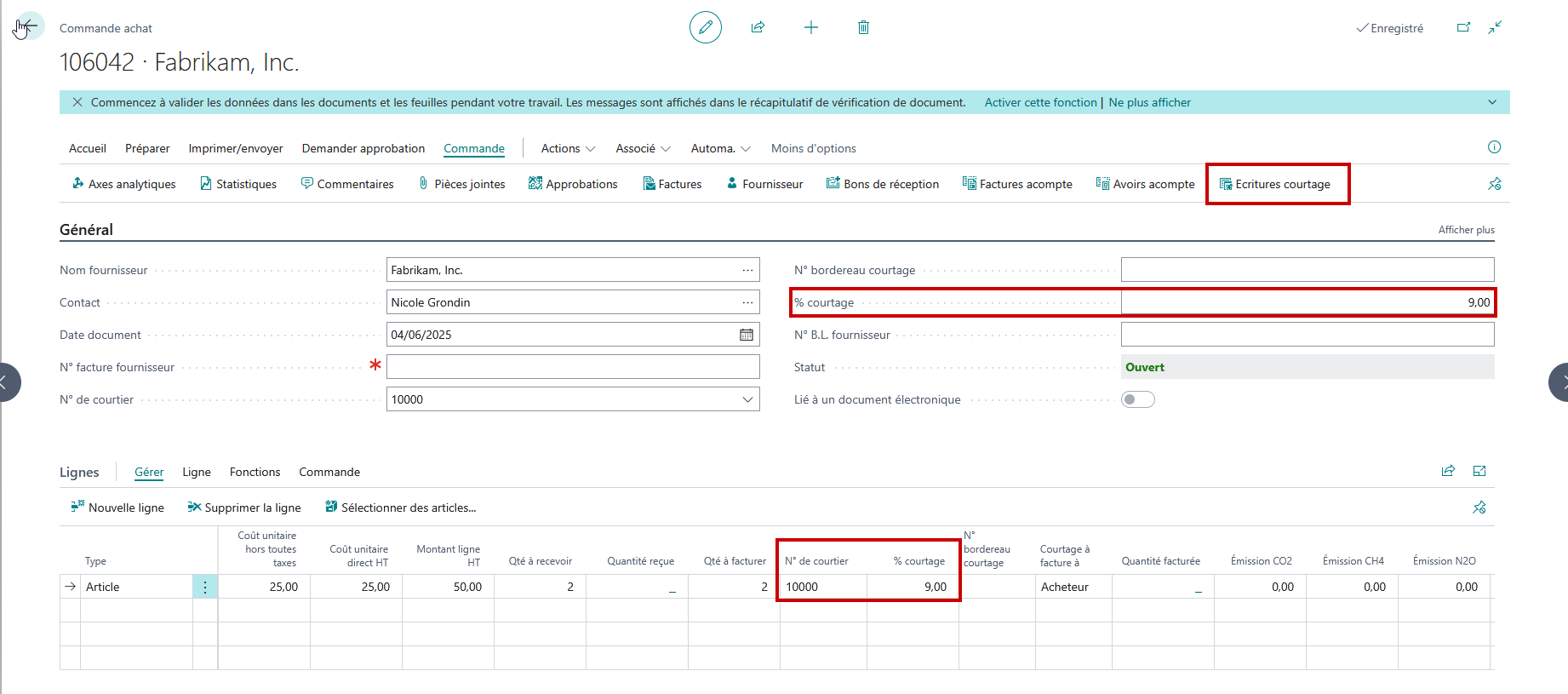Screen dimensions: 1568x694
Task: Click the pencil edit icon
Action: pos(706,27)
